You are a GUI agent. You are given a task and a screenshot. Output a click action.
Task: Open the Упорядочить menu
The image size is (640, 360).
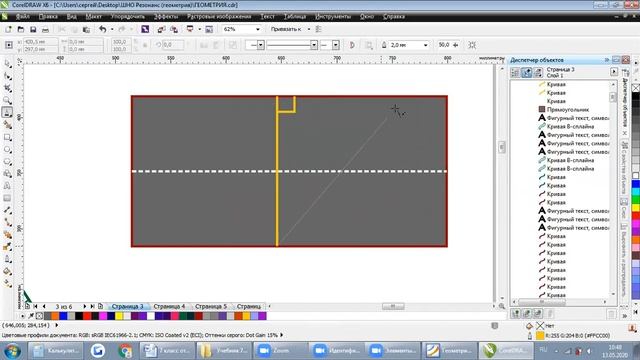pyautogui.click(x=128, y=16)
